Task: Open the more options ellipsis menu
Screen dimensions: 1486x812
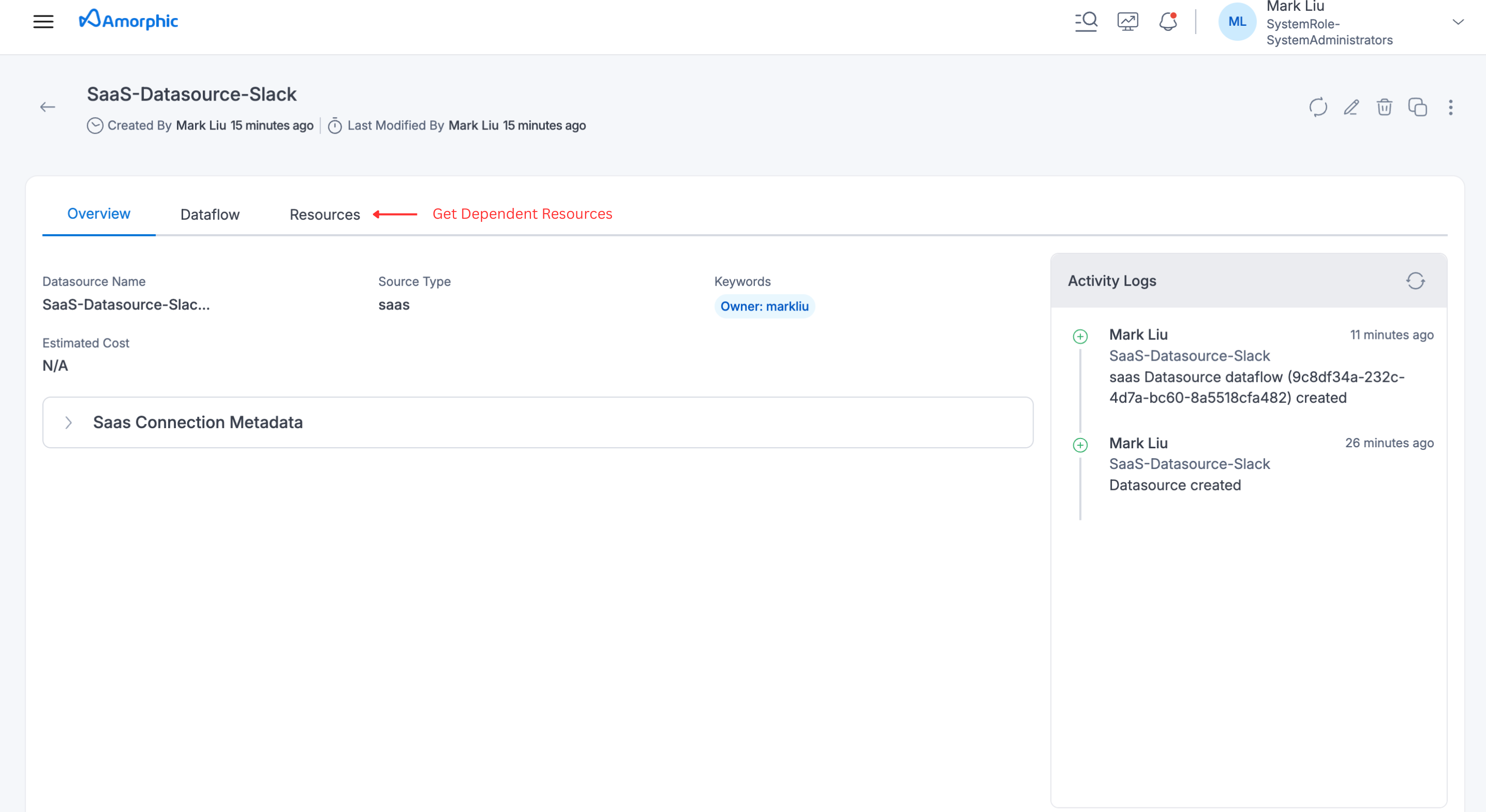Action: pyautogui.click(x=1450, y=108)
